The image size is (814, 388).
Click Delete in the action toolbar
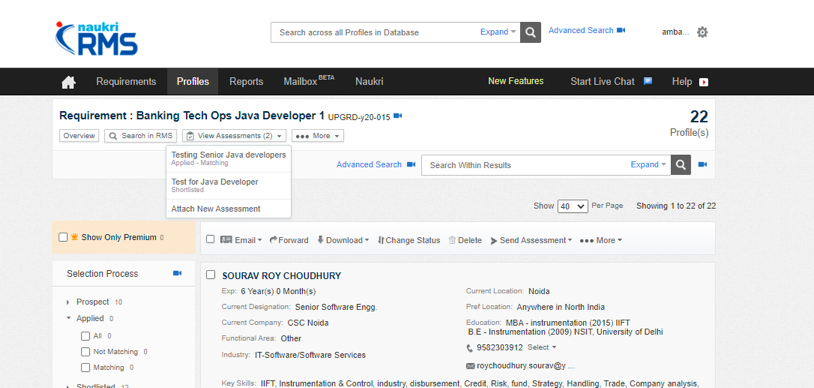click(x=465, y=240)
